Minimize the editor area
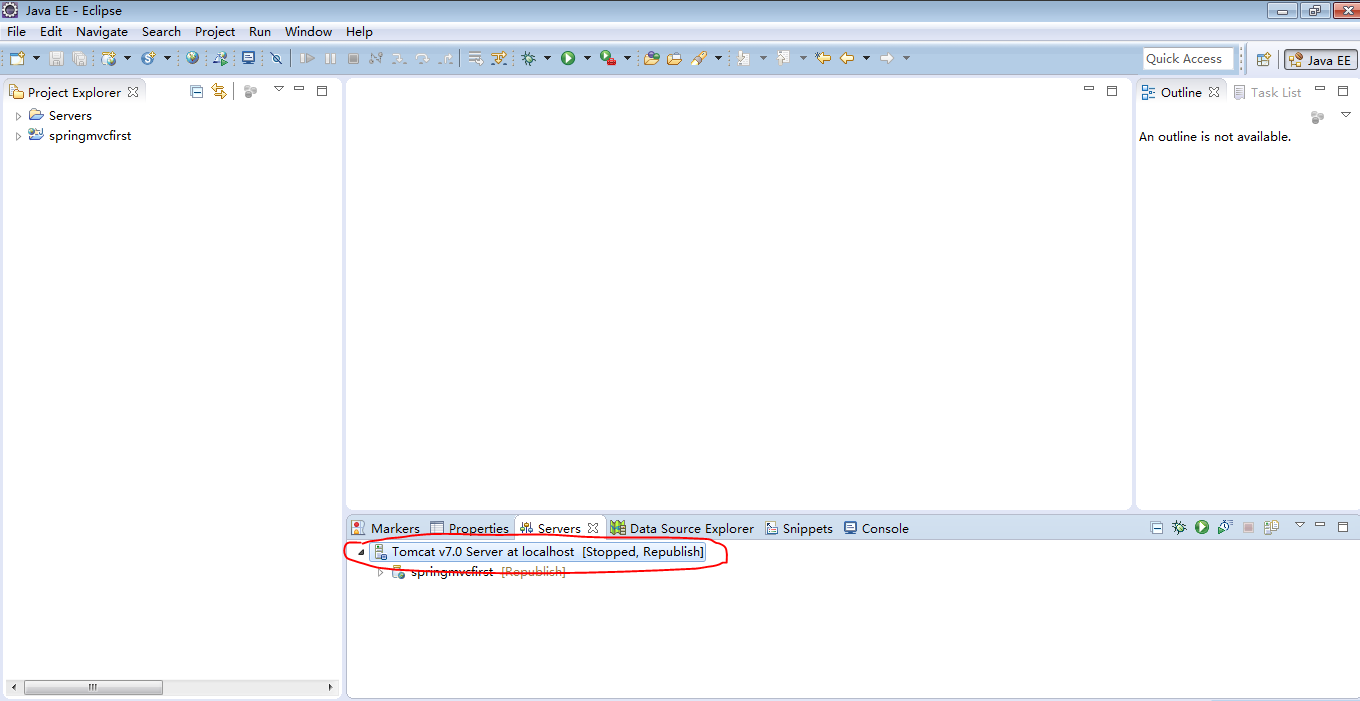Viewport: 1360px width, 701px height. point(1089,89)
